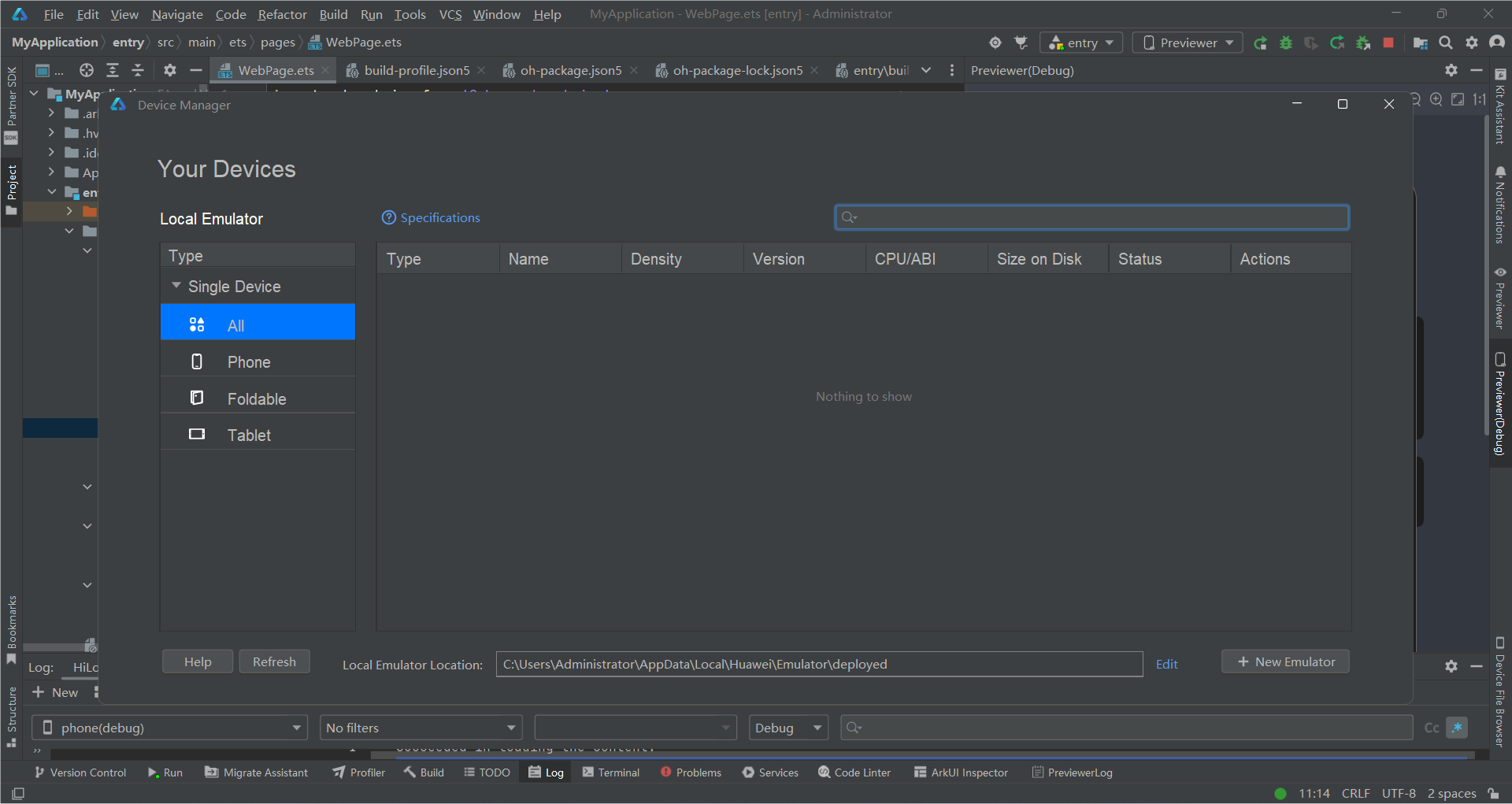
Task: Click the Search Everywhere magnifier icon
Action: (x=1446, y=43)
